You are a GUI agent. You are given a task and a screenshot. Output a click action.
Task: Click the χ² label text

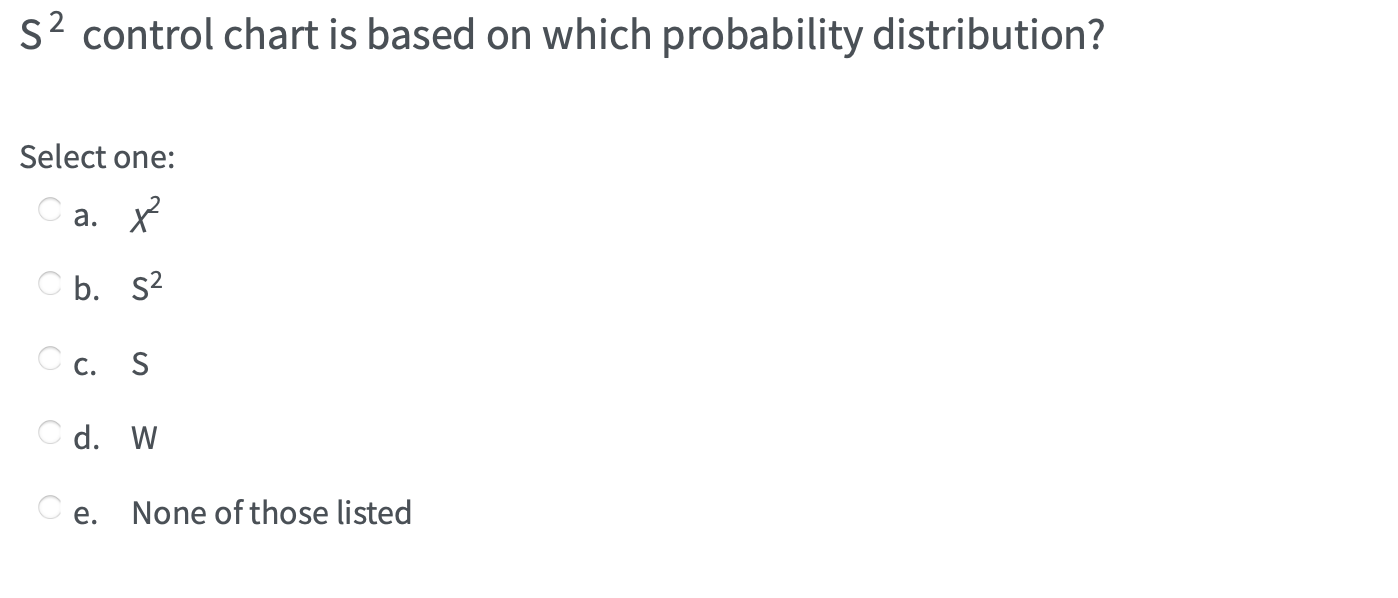tap(143, 214)
